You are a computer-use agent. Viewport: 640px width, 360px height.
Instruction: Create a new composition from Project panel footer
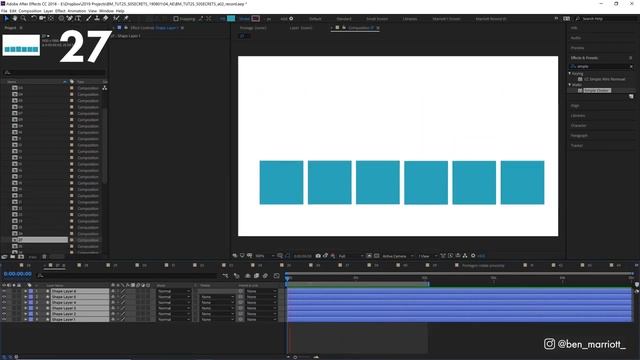[21, 257]
